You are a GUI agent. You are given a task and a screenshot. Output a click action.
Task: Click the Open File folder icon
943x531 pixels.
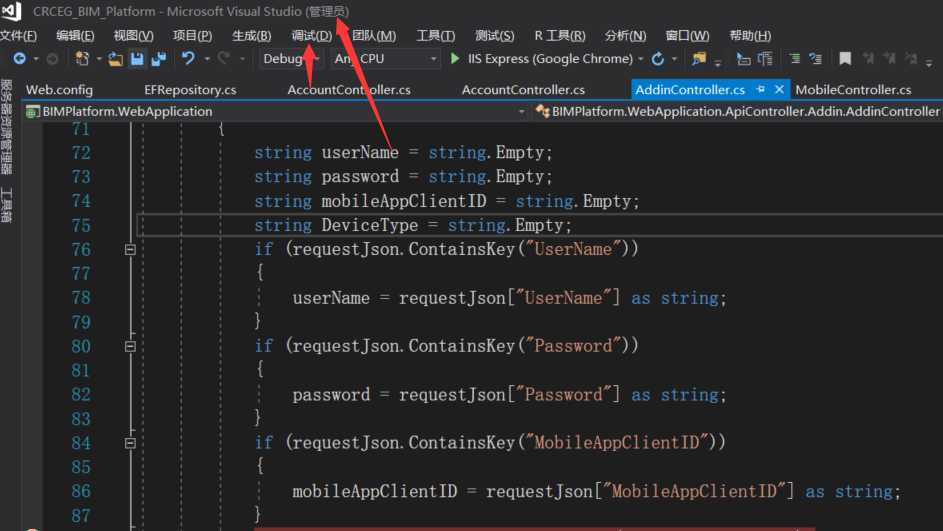[x=115, y=58]
